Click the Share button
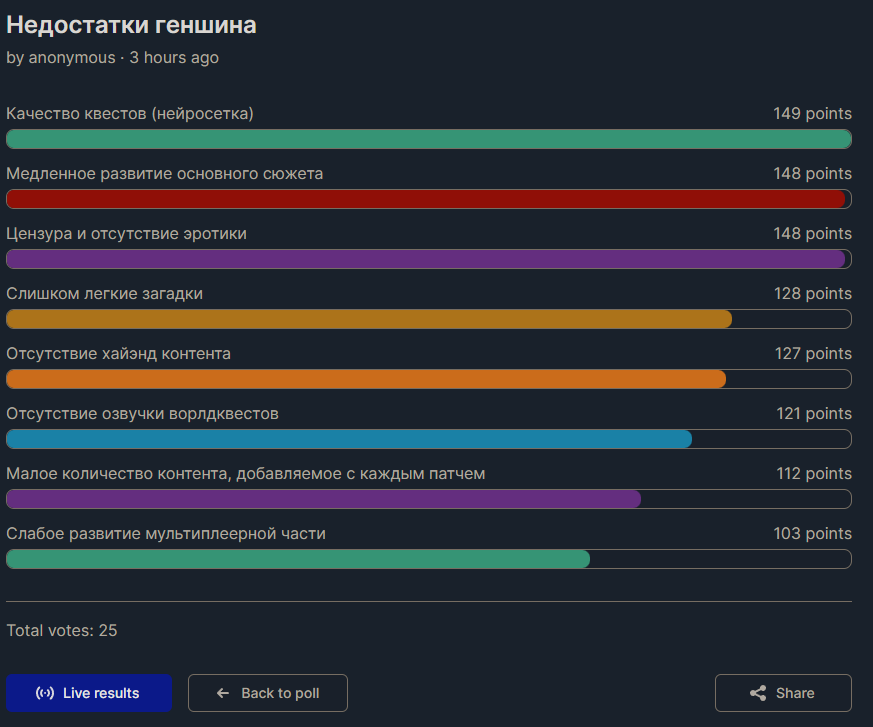This screenshot has height=727, width=873. (783, 693)
